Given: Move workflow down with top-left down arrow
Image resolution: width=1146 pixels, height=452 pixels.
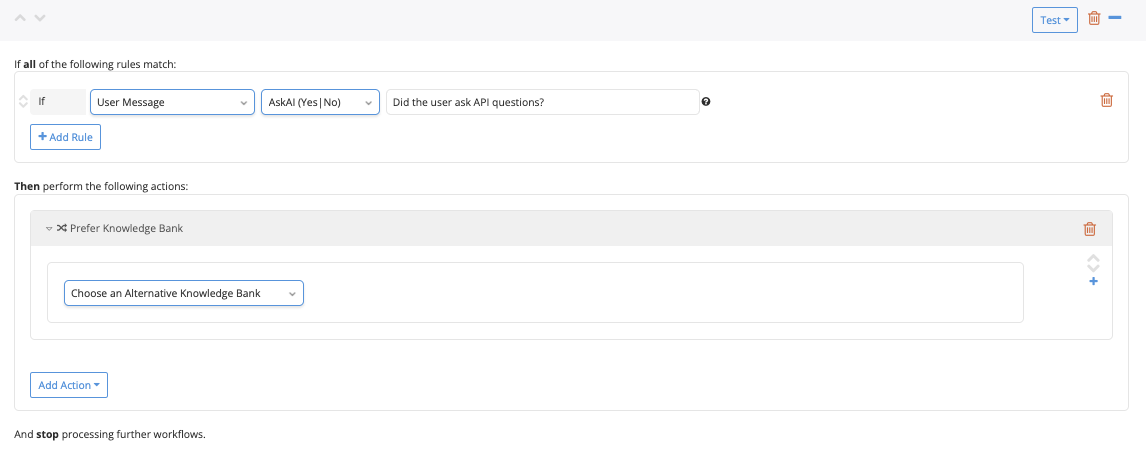Looking at the screenshot, I should [39, 18].
